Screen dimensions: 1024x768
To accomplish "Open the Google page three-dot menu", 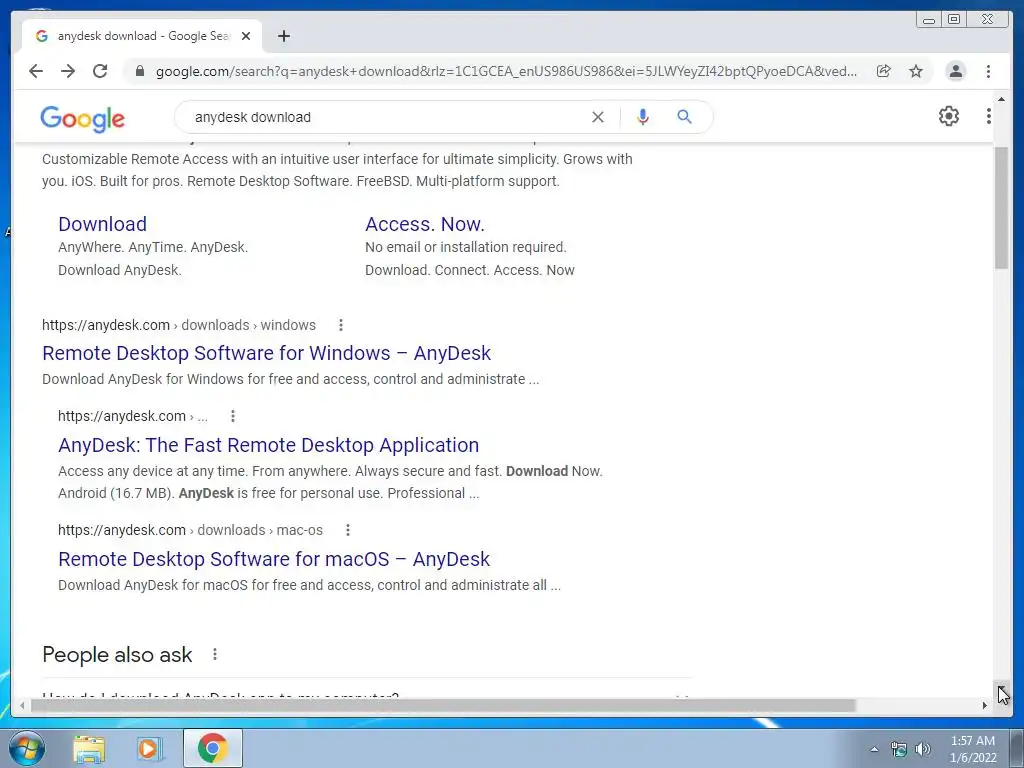I will [x=988, y=116].
